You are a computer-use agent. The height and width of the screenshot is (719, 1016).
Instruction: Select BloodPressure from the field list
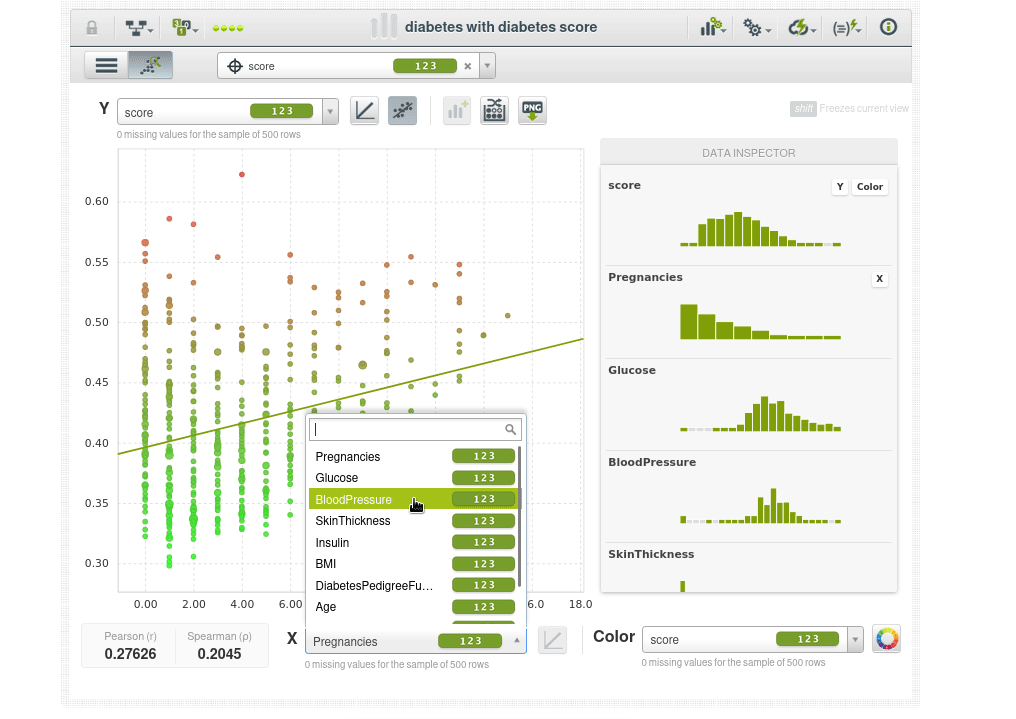click(356, 499)
